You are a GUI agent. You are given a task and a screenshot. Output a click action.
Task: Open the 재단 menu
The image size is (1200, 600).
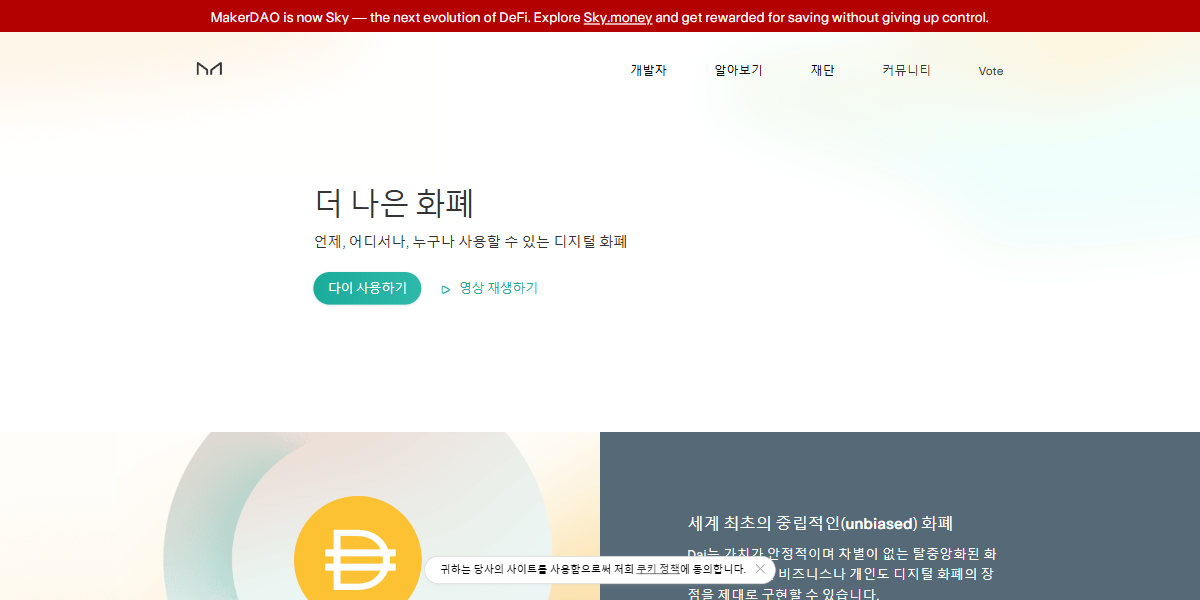(822, 70)
